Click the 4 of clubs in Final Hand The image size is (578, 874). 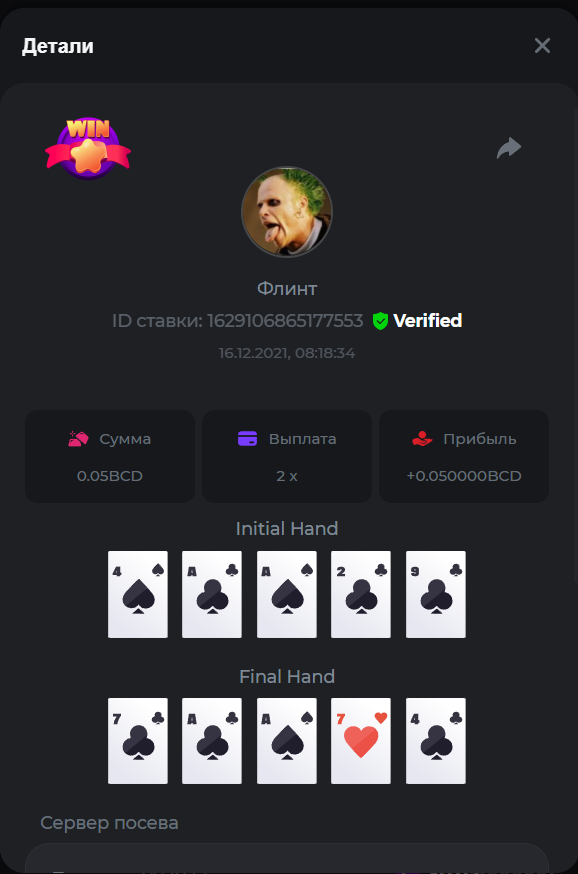click(x=435, y=741)
